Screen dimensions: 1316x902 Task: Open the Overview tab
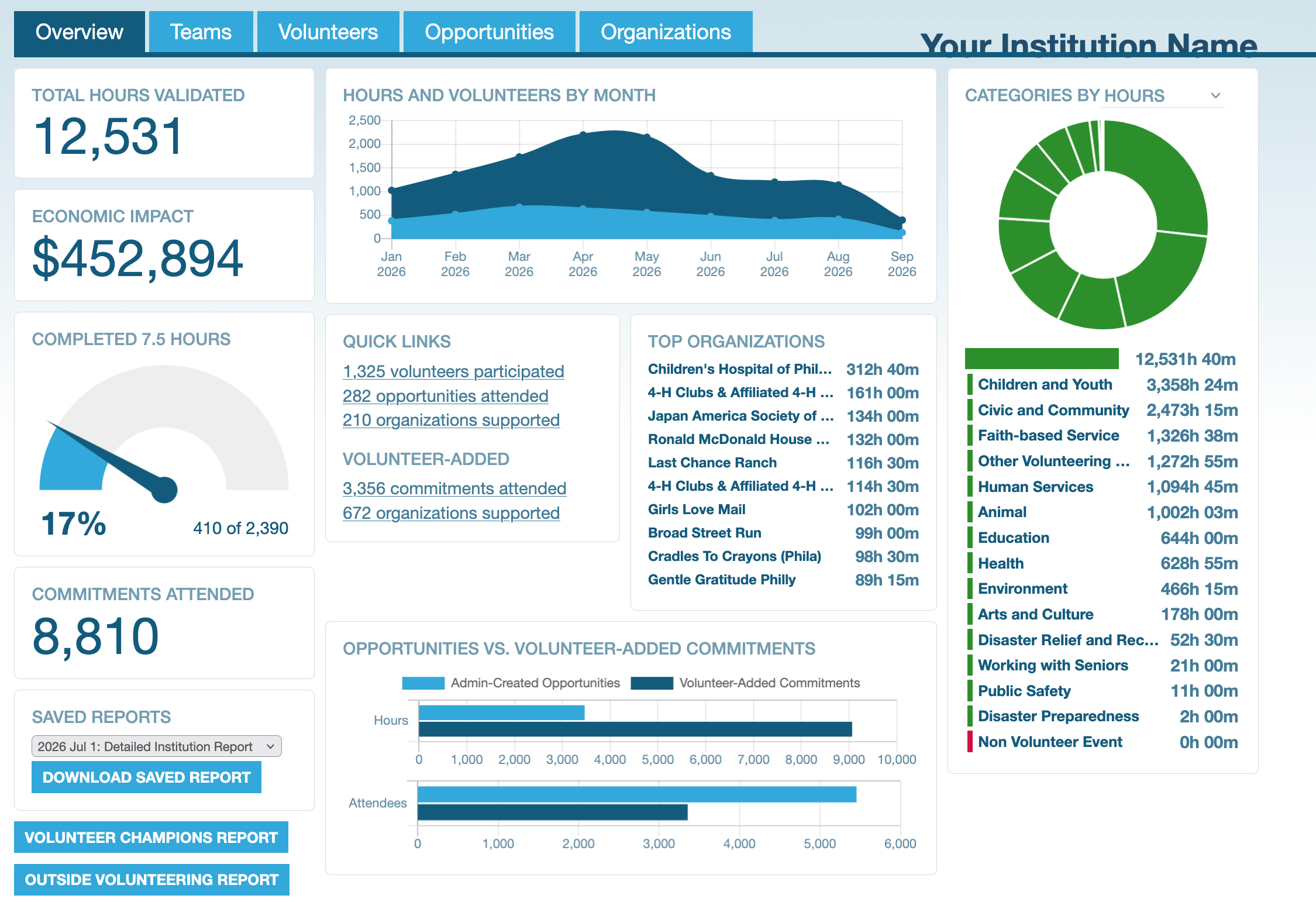click(x=79, y=32)
